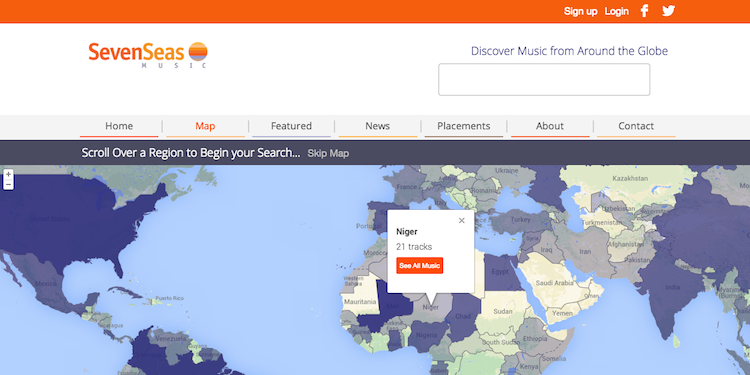
Task: Open the Placements page
Action: click(x=463, y=126)
